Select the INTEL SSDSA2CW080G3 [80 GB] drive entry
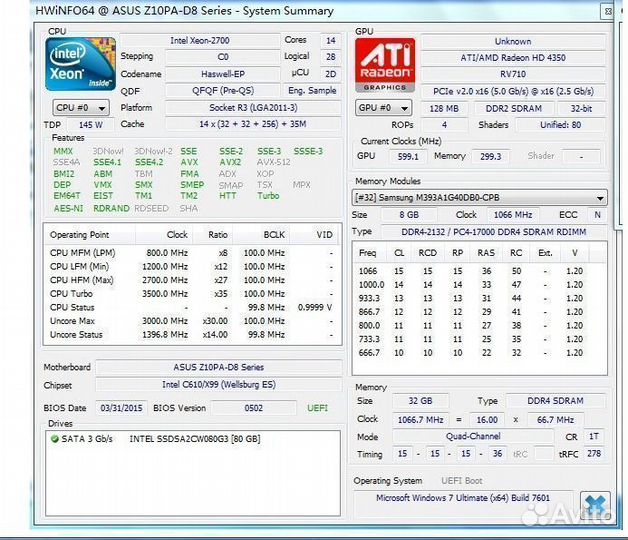Image resolution: width=628 pixels, height=540 pixels. pos(195,439)
